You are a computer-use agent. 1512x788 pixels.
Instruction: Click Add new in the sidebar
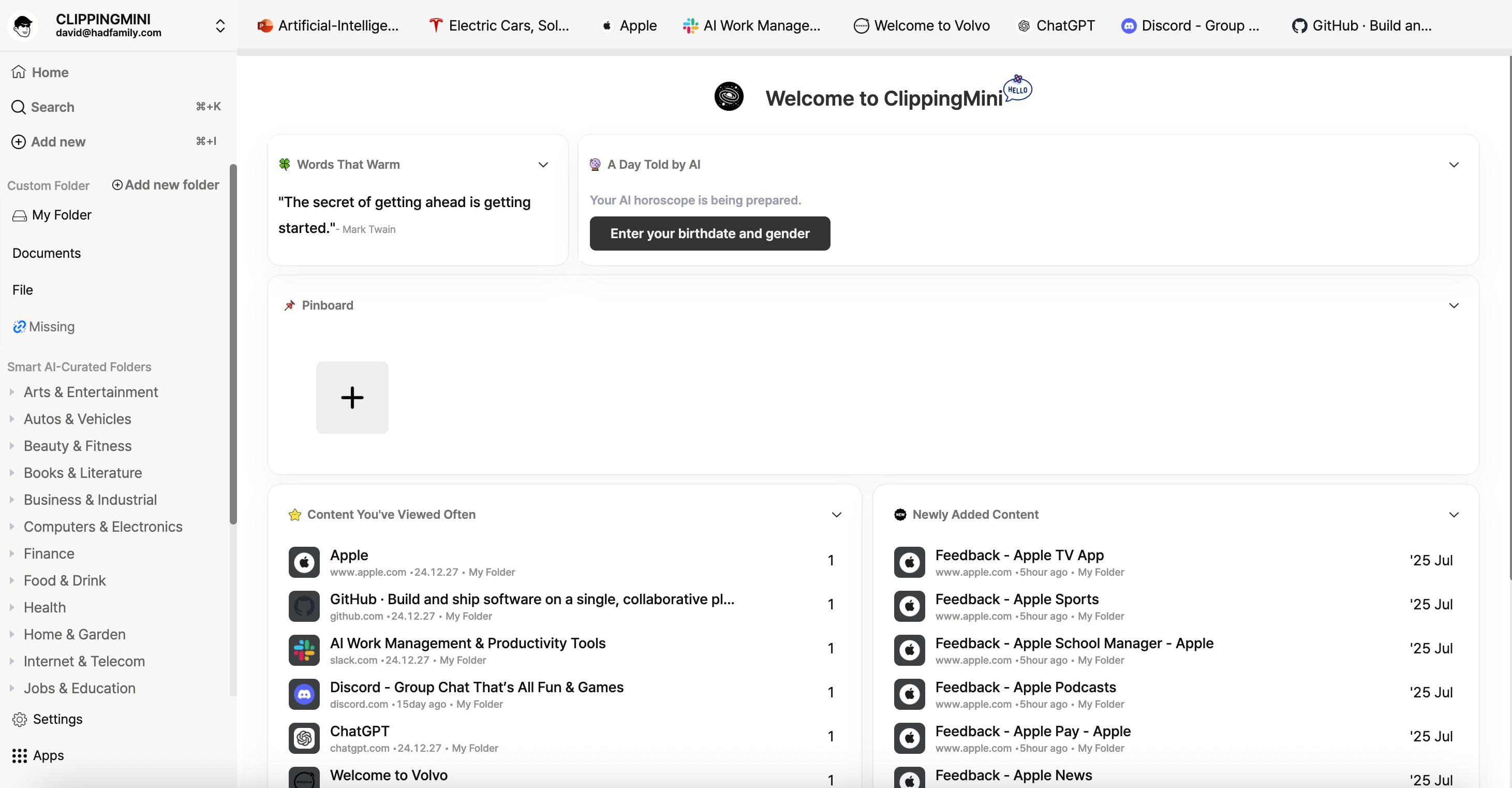(48, 141)
